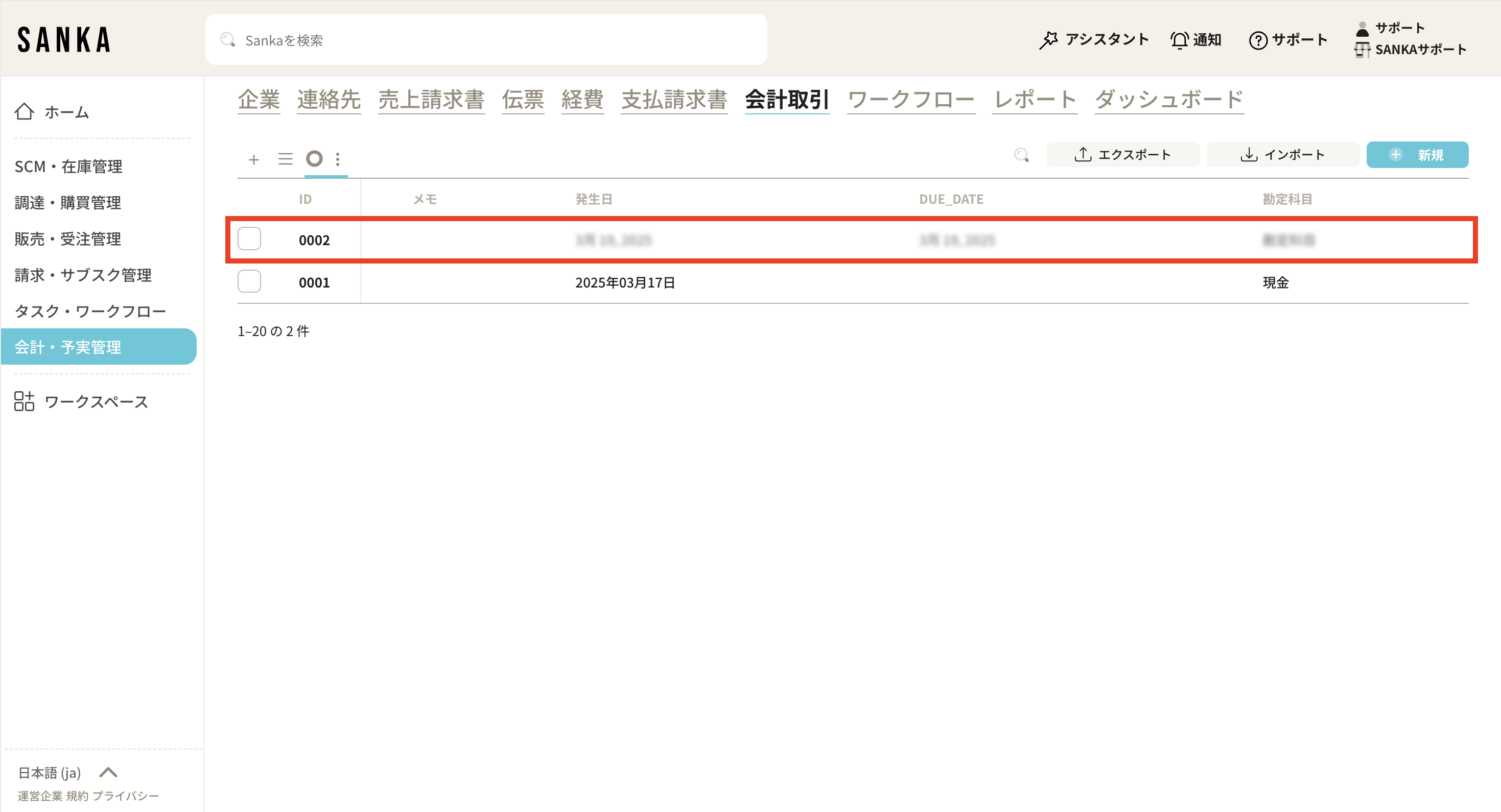Open the three-dot view options menu
The height and width of the screenshot is (812, 1501).
(338, 159)
